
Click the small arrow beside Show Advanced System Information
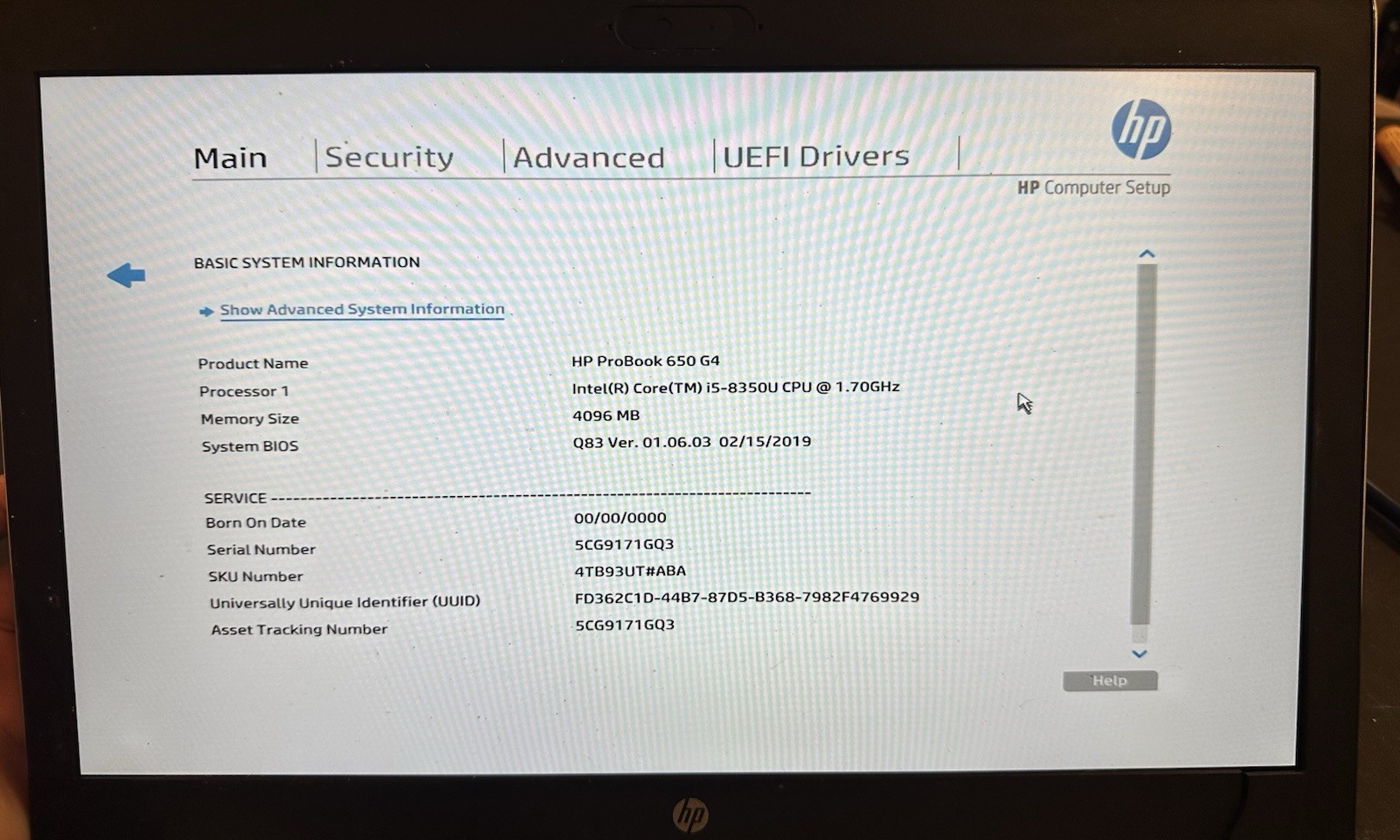coord(206,311)
